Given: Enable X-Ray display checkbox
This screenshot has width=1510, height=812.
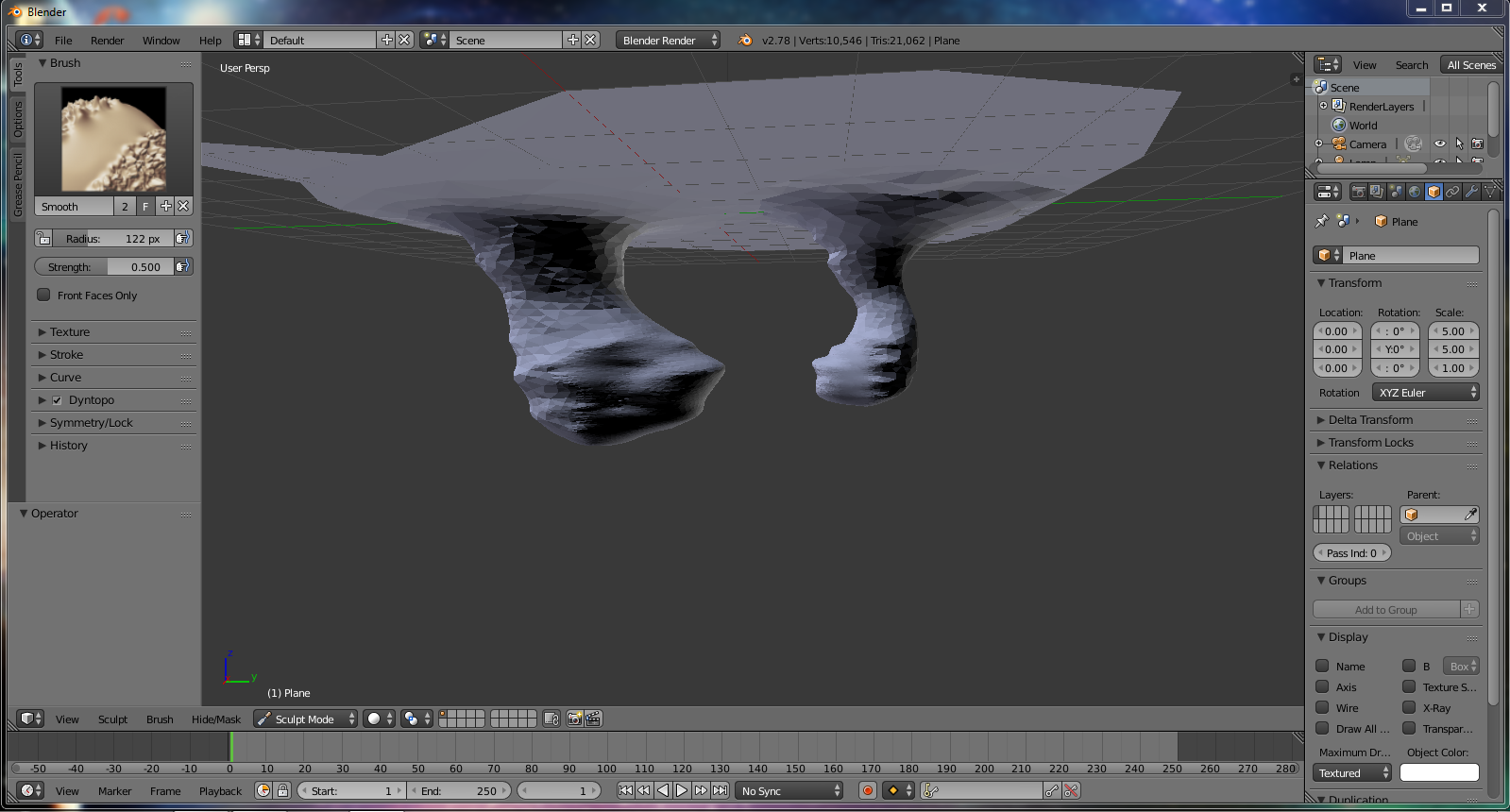Looking at the screenshot, I should [1409, 707].
